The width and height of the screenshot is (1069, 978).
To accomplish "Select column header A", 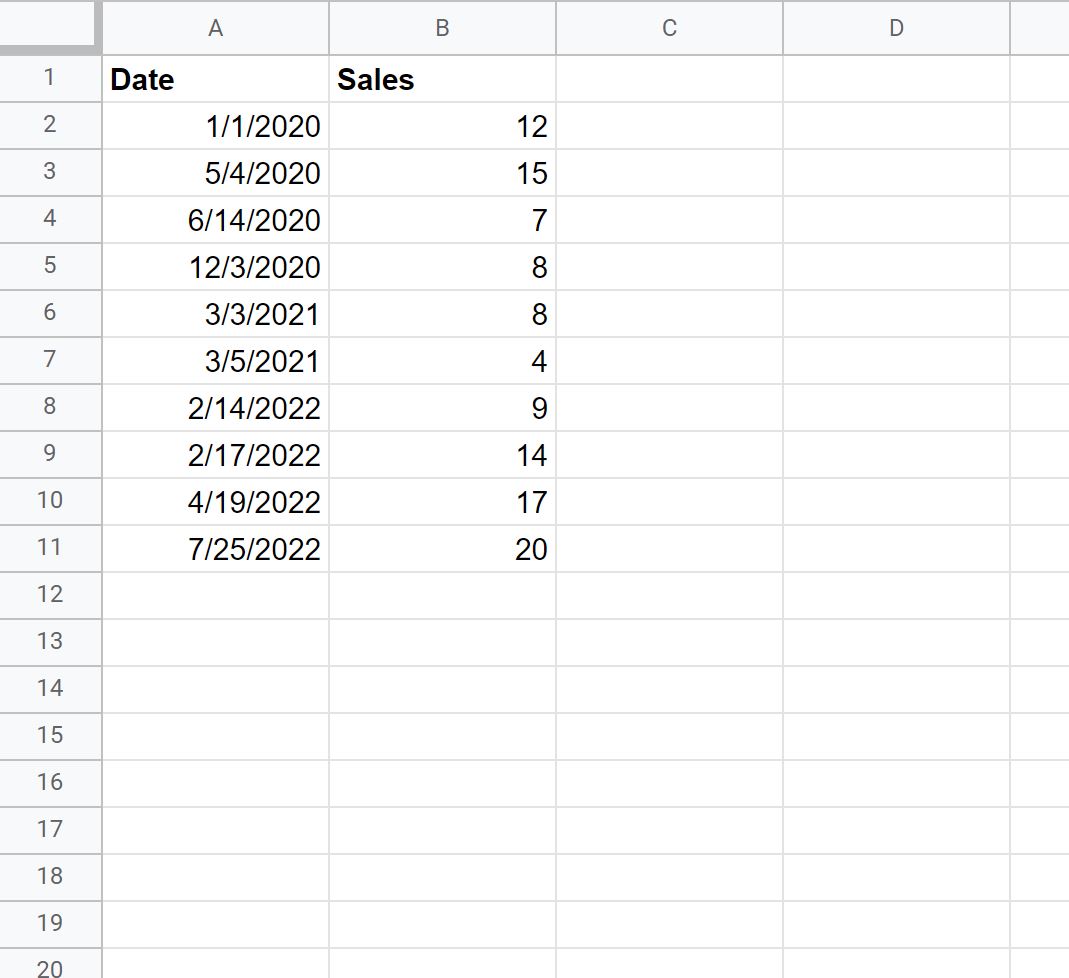I will click(x=214, y=28).
